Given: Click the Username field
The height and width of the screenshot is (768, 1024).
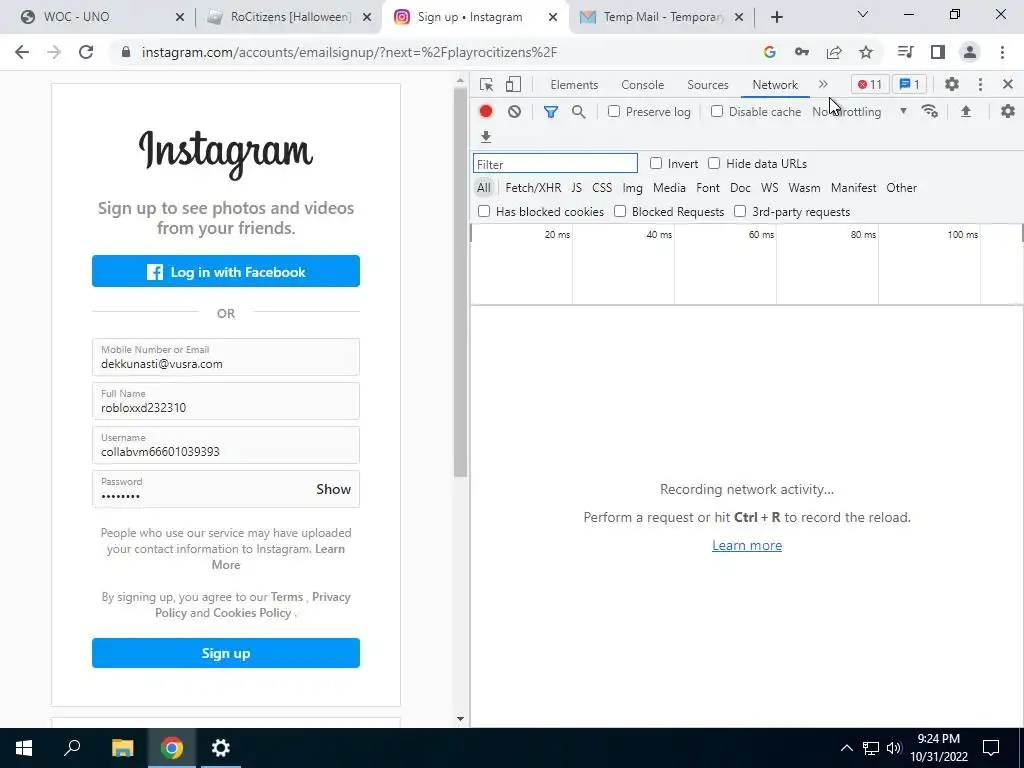Looking at the screenshot, I should 226,445.
